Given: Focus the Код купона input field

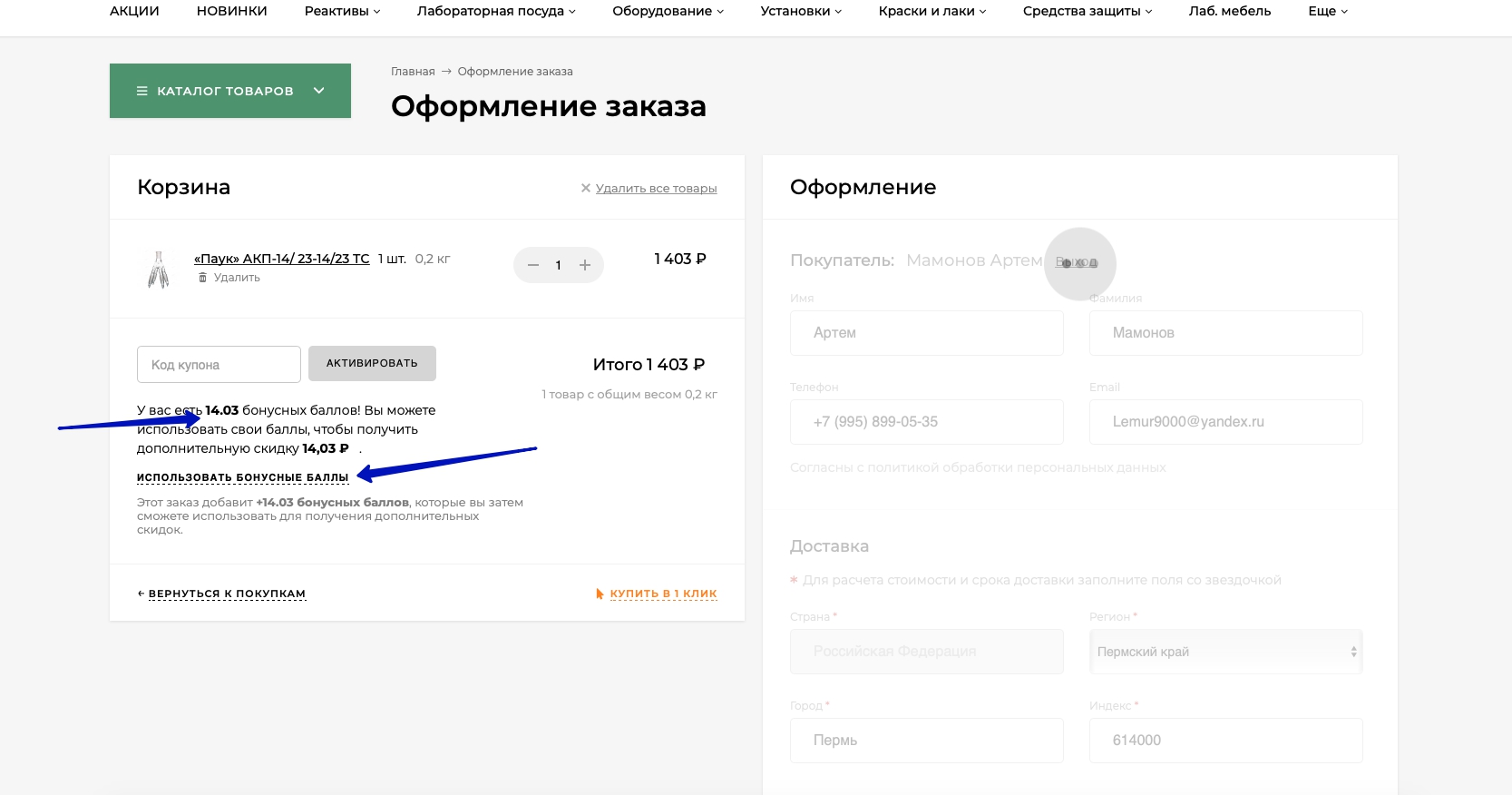Looking at the screenshot, I should coord(219,364).
